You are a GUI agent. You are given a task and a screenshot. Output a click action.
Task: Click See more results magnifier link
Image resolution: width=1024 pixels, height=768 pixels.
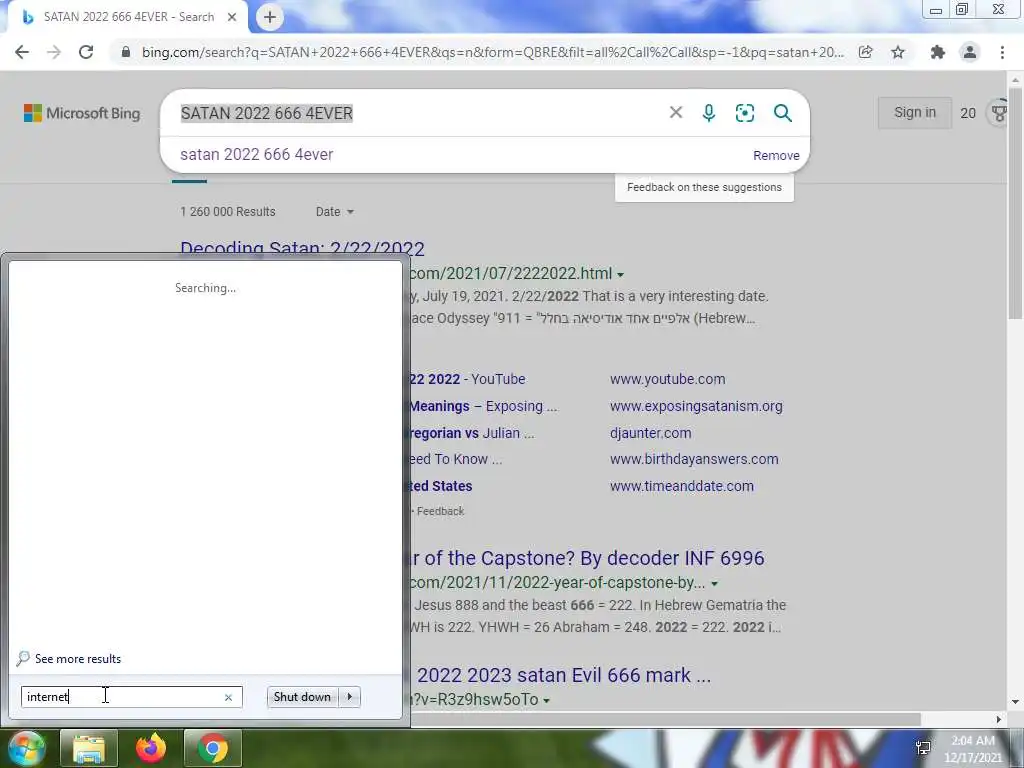point(69,658)
